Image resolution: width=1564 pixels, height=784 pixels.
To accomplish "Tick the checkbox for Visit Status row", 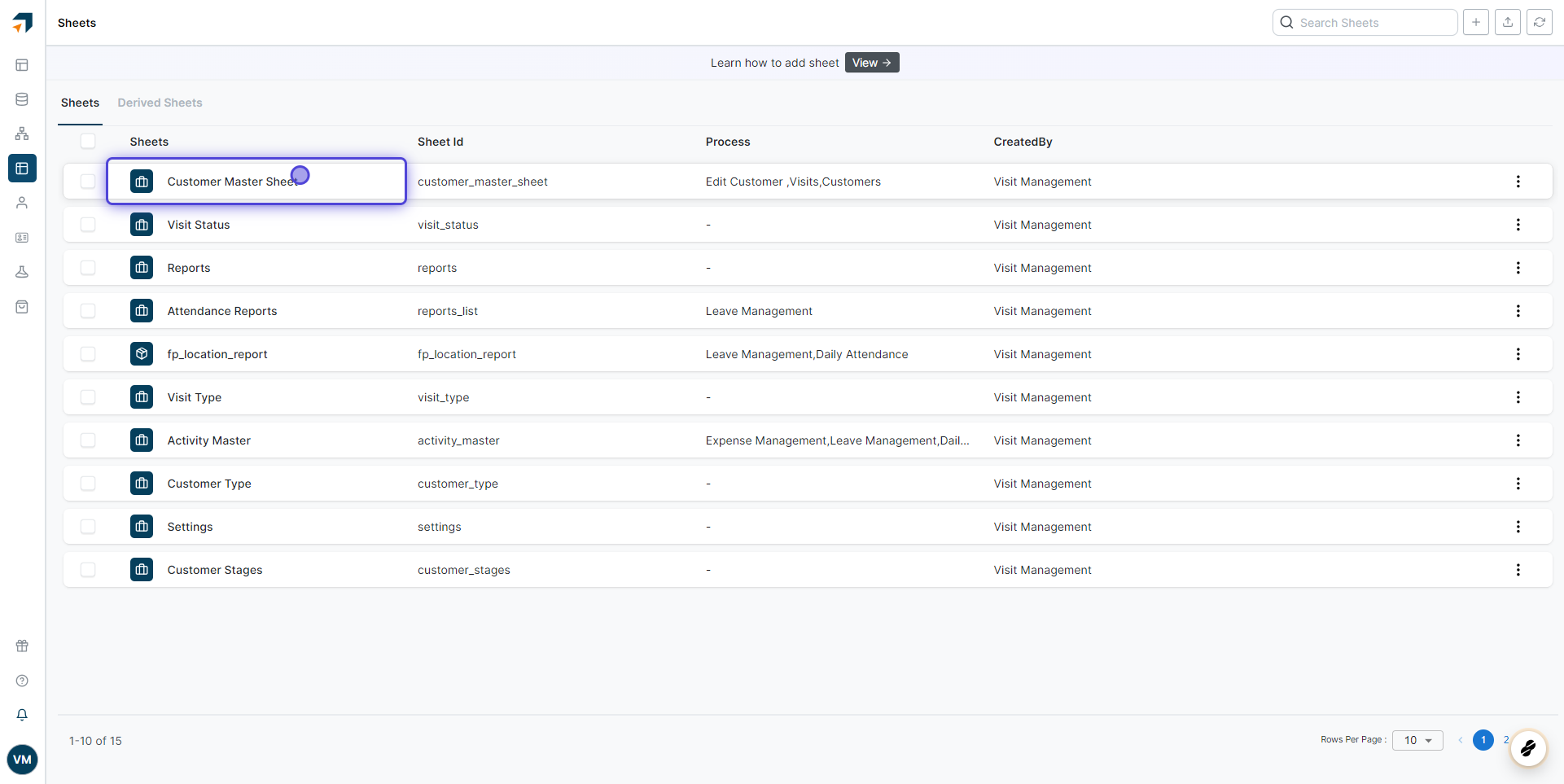I will [x=88, y=225].
